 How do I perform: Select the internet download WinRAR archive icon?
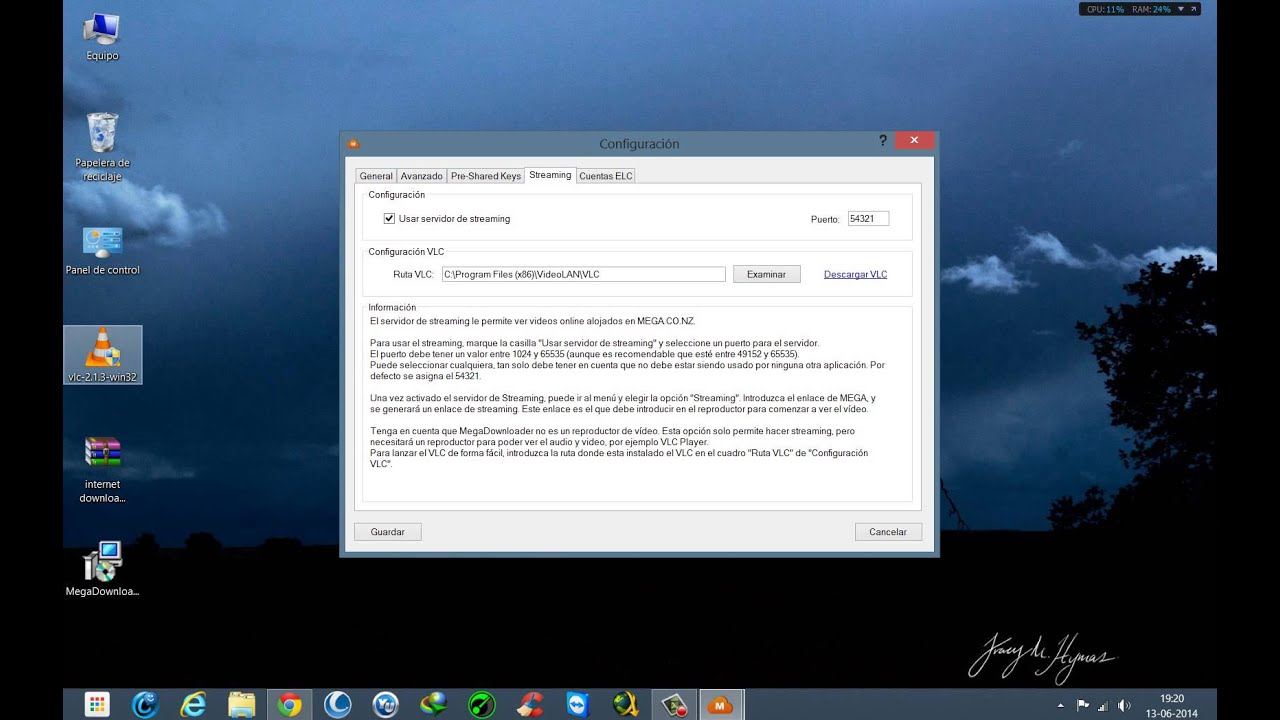pyautogui.click(x=102, y=469)
